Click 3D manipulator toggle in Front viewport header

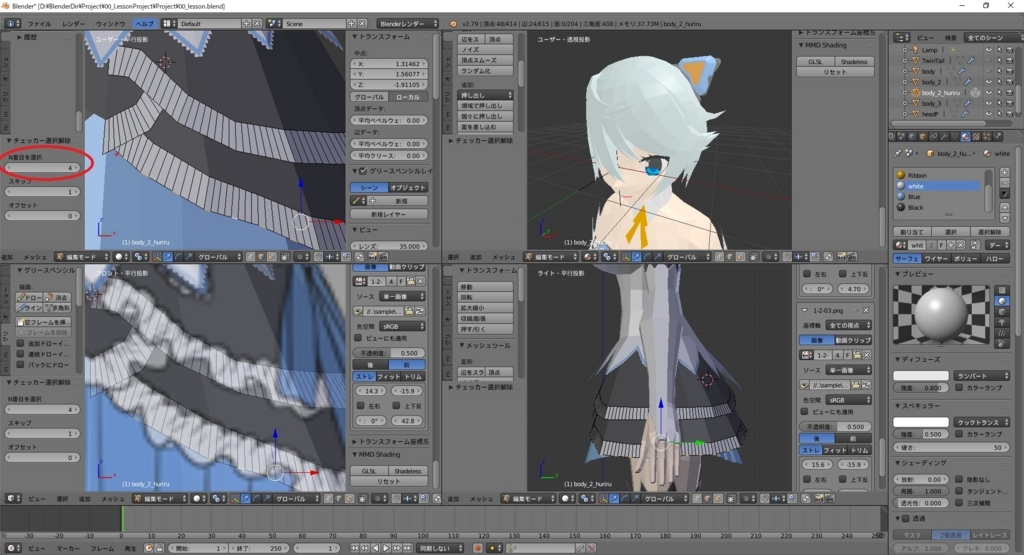236,498
